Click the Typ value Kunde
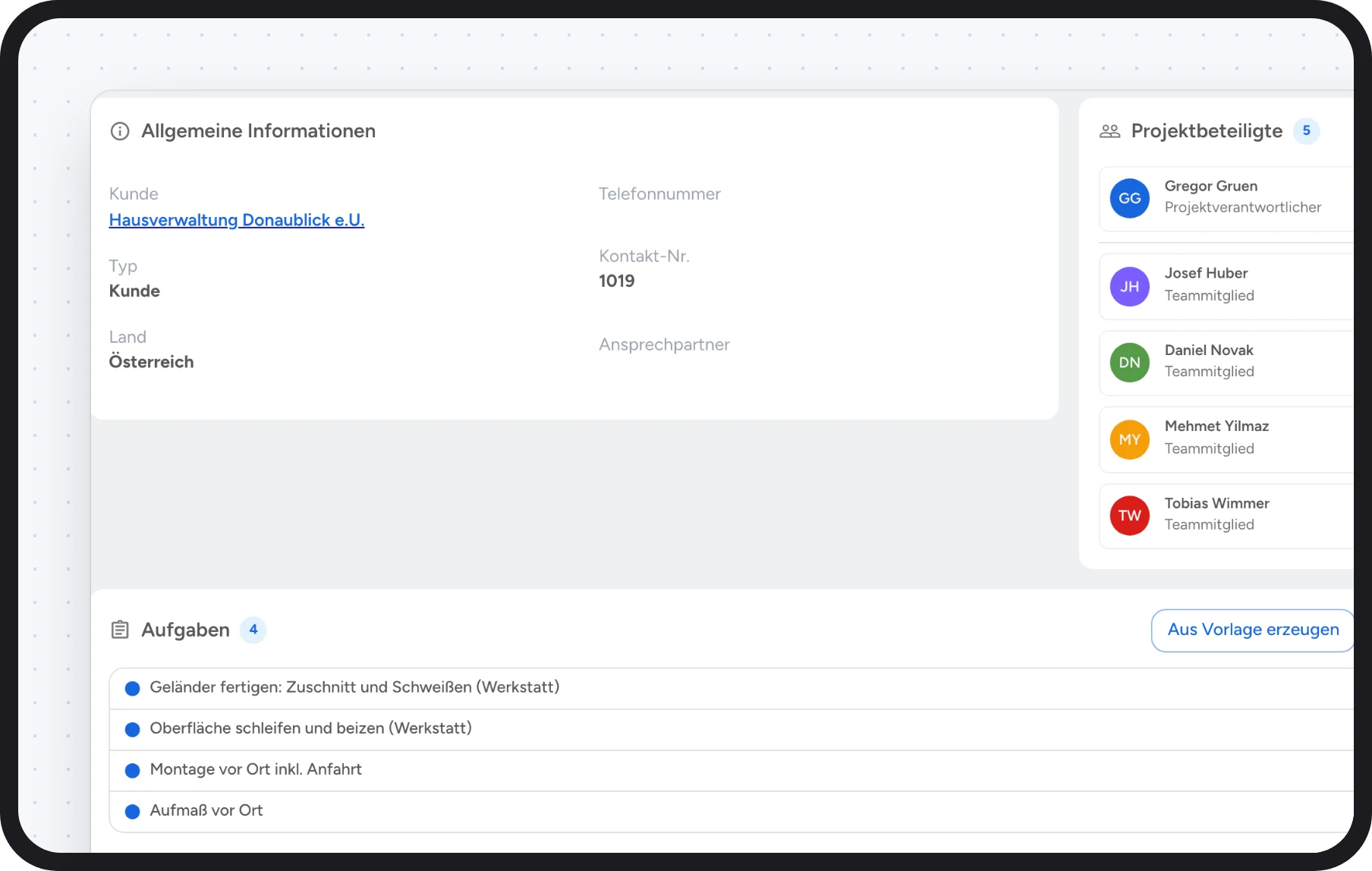 click(134, 291)
